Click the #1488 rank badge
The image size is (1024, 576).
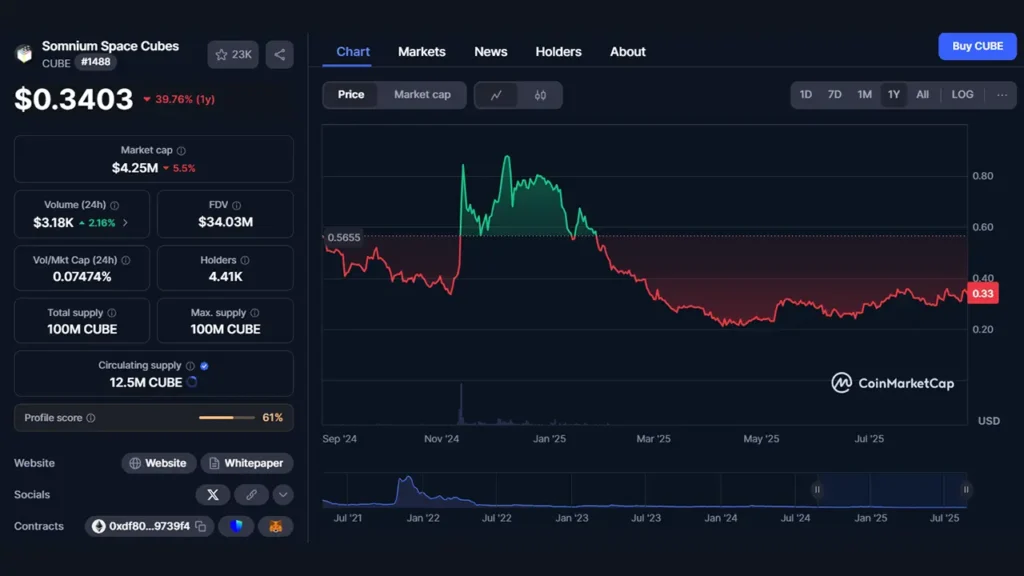96,62
